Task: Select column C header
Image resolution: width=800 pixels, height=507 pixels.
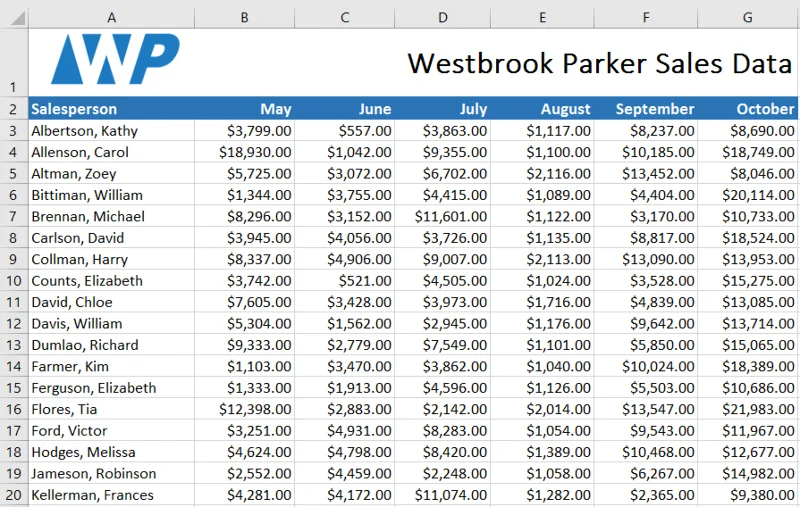Action: [x=344, y=18]
